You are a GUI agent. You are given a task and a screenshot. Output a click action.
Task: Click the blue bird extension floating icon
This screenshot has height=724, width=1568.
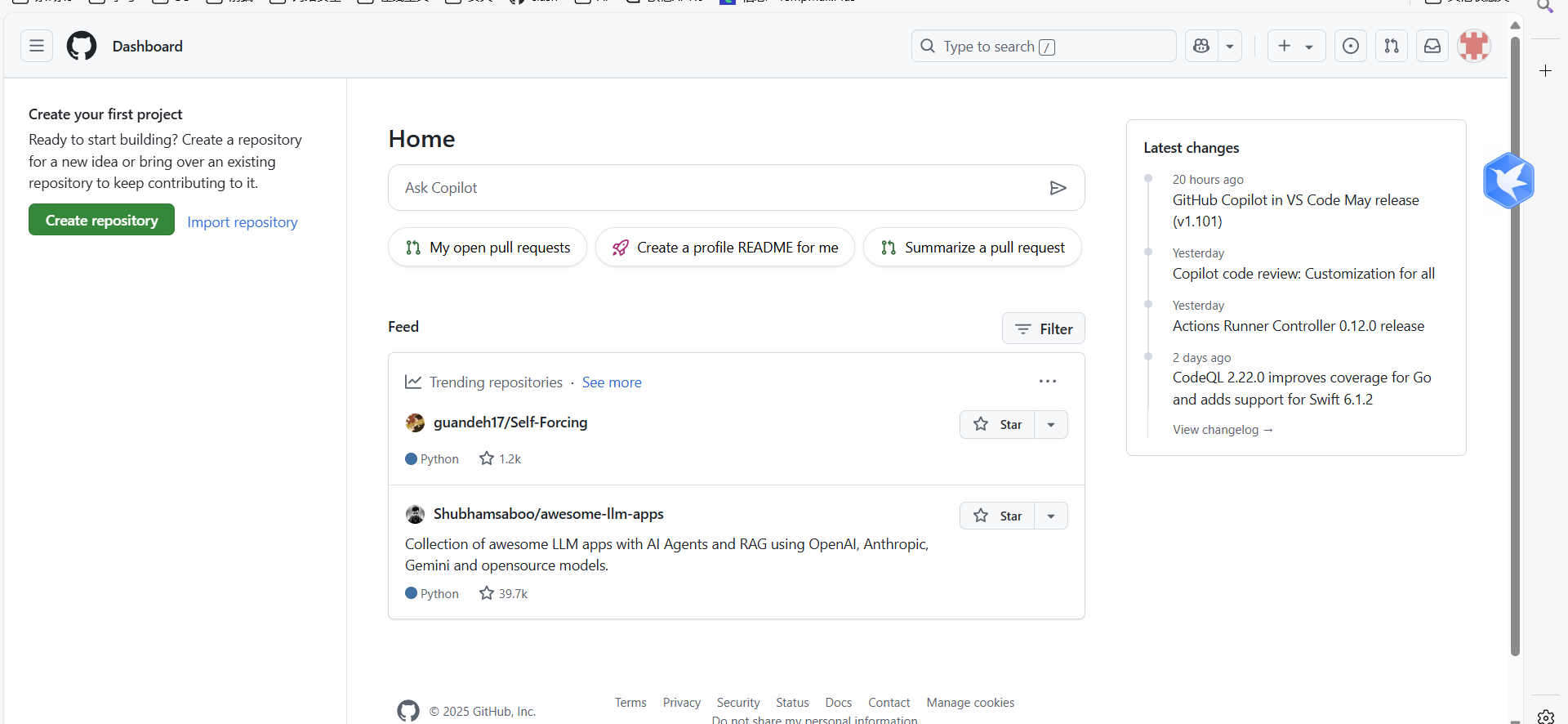tap(1508, 181)
